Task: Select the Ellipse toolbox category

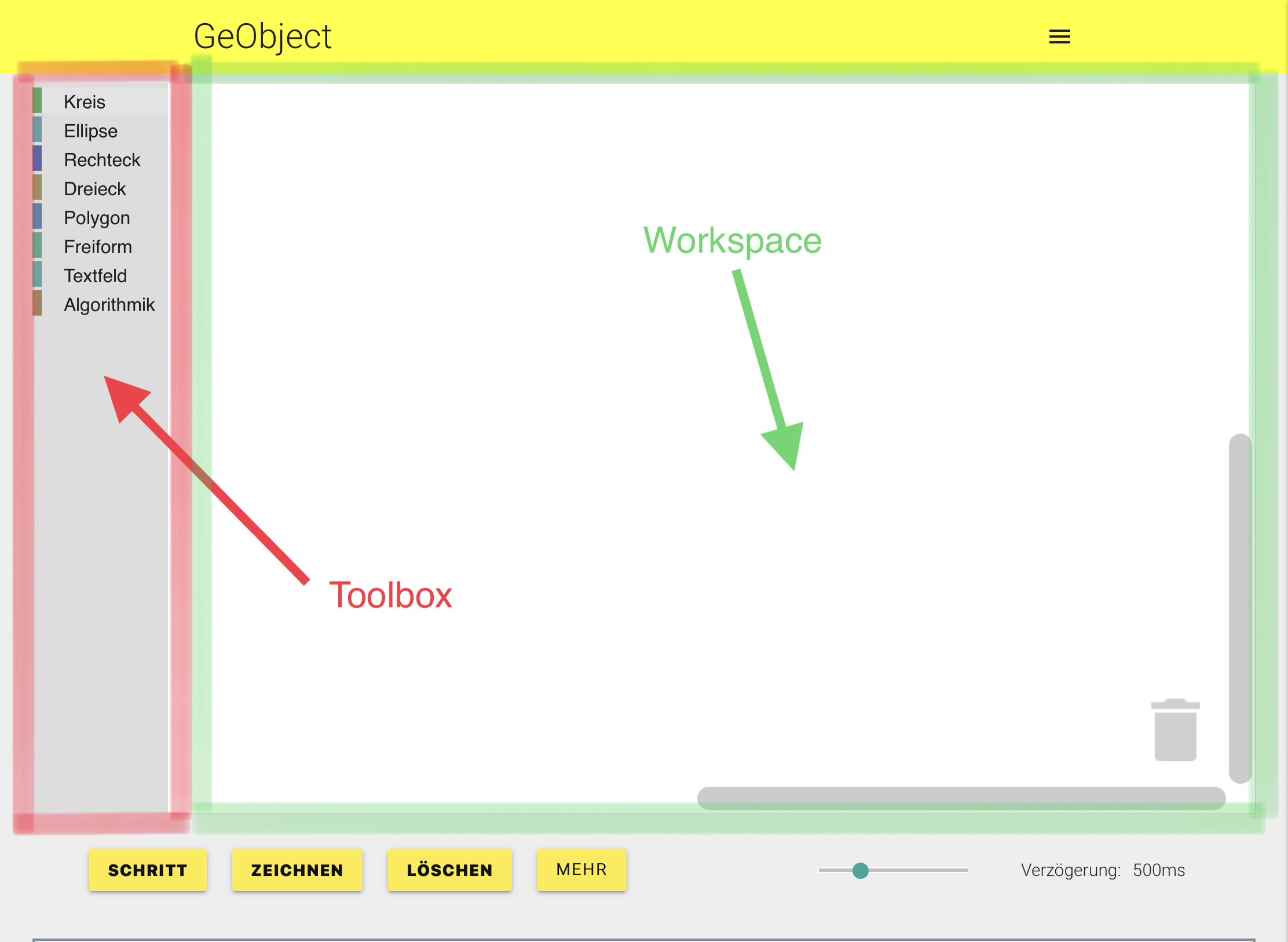Action: (x=101, y=130)
